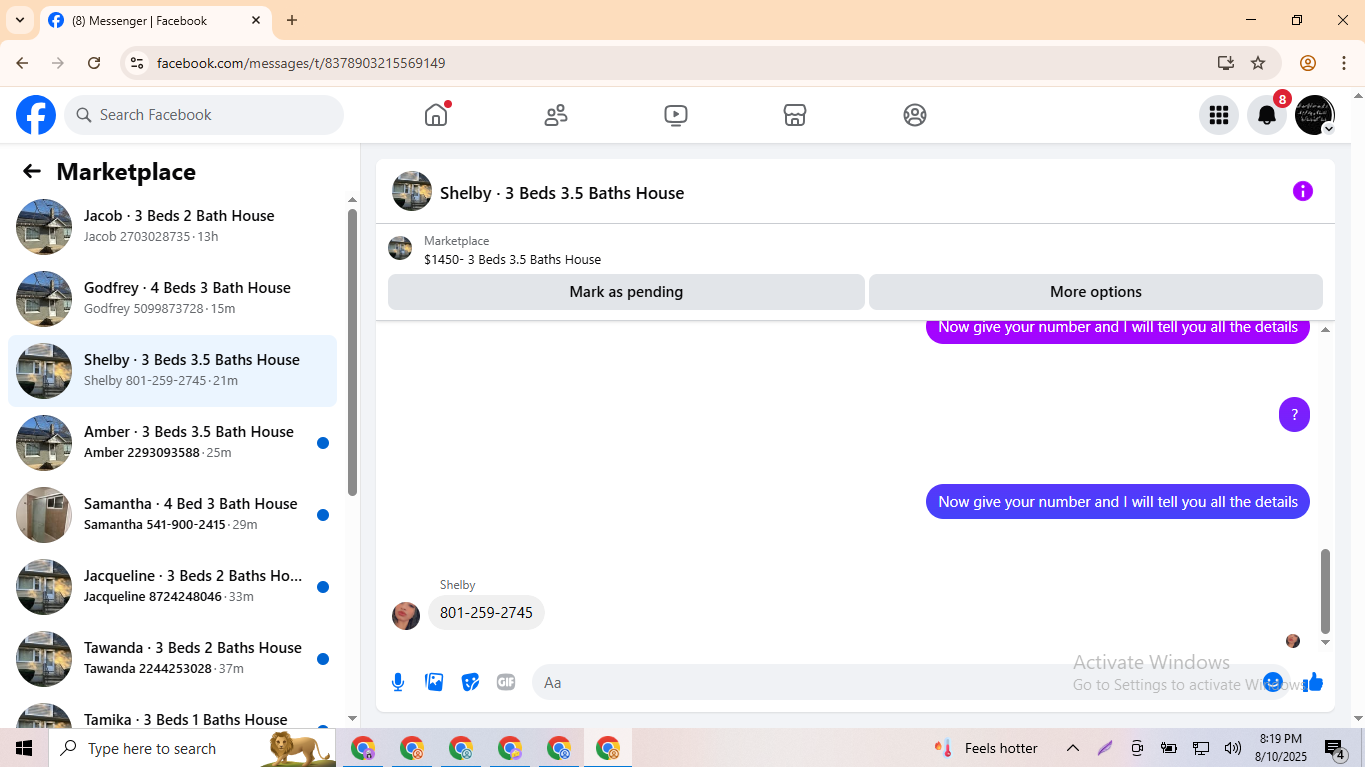Open Jacob 3 Beds 2 Bath House chat
Image resolution: width=1365 pixels, height=767 pixels.
(x=172, y=227)
